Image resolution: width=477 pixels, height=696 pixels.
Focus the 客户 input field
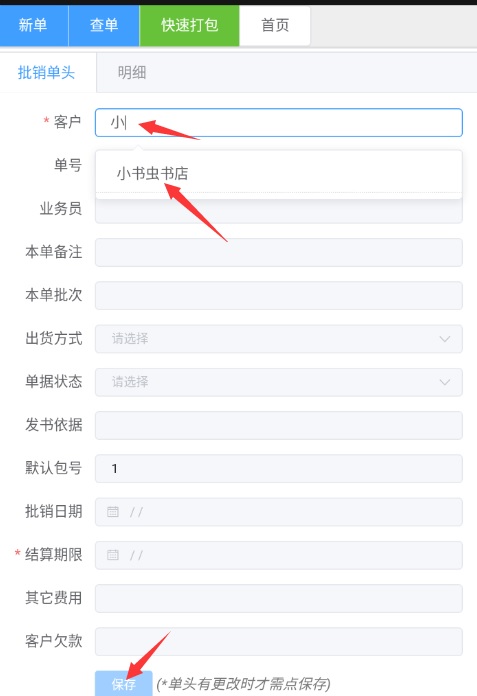pyautogui.click(x=279, y=123)
